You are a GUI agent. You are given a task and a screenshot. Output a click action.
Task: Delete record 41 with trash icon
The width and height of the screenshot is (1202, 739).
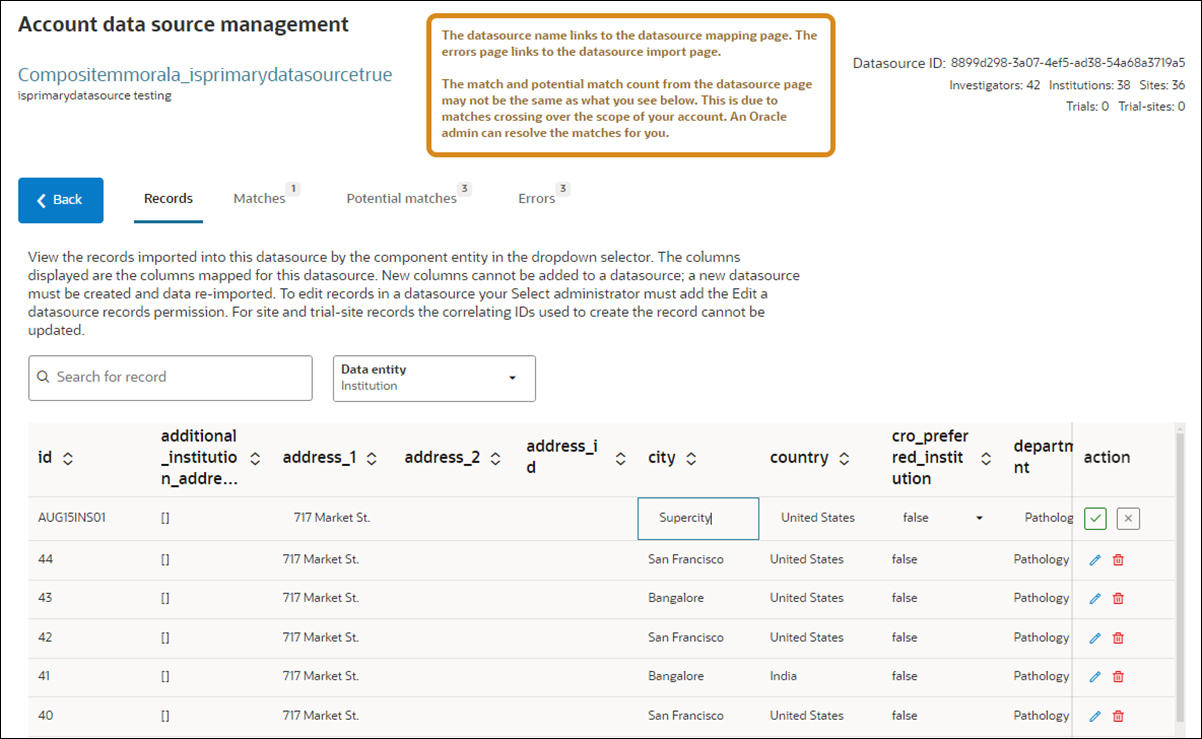tap(1118, 677)
